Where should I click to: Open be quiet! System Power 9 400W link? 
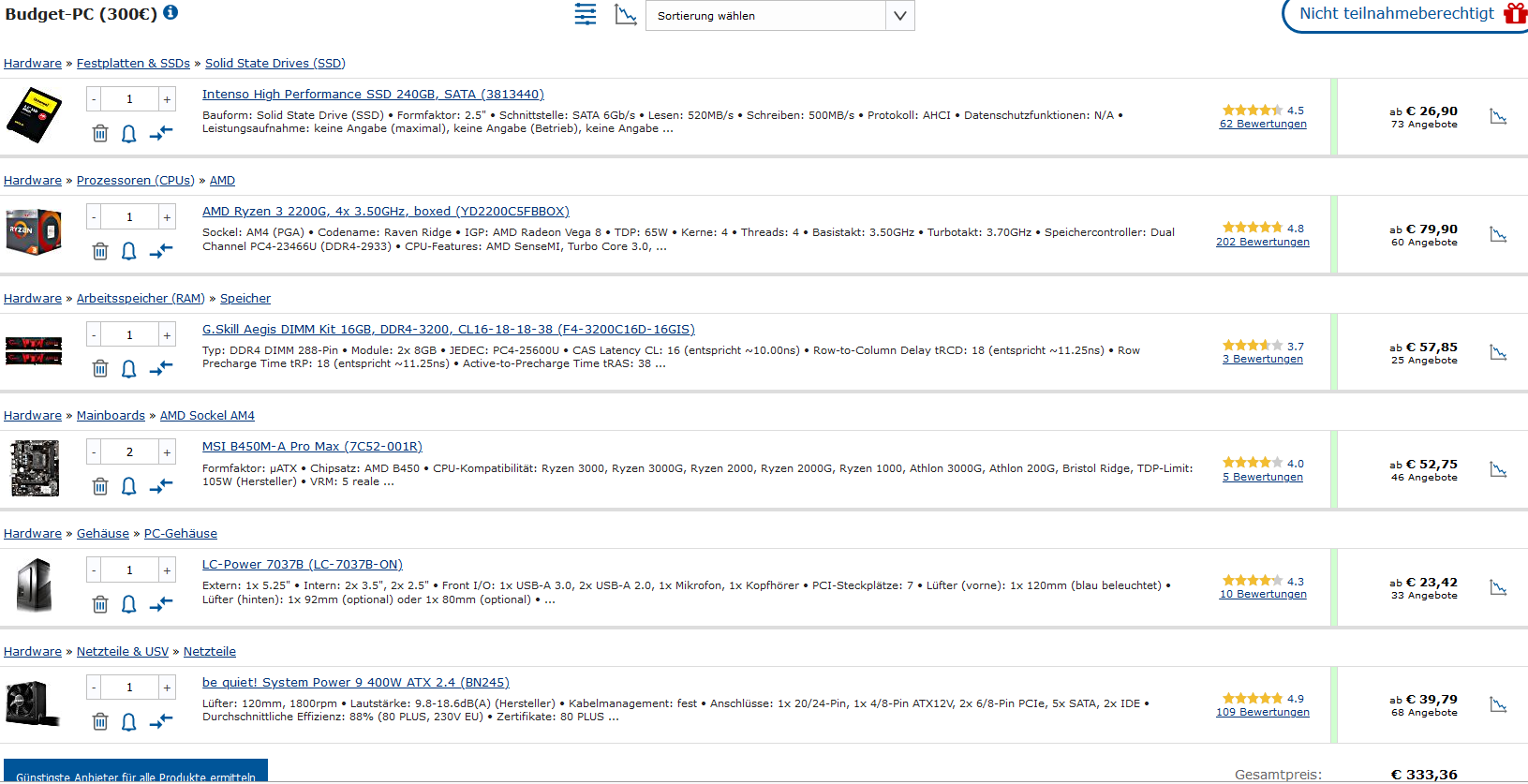[356, 683]
